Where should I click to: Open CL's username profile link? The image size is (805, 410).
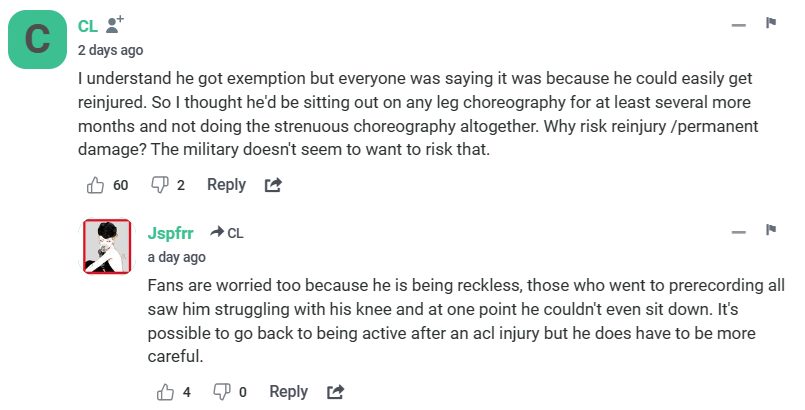click(88, 25)
